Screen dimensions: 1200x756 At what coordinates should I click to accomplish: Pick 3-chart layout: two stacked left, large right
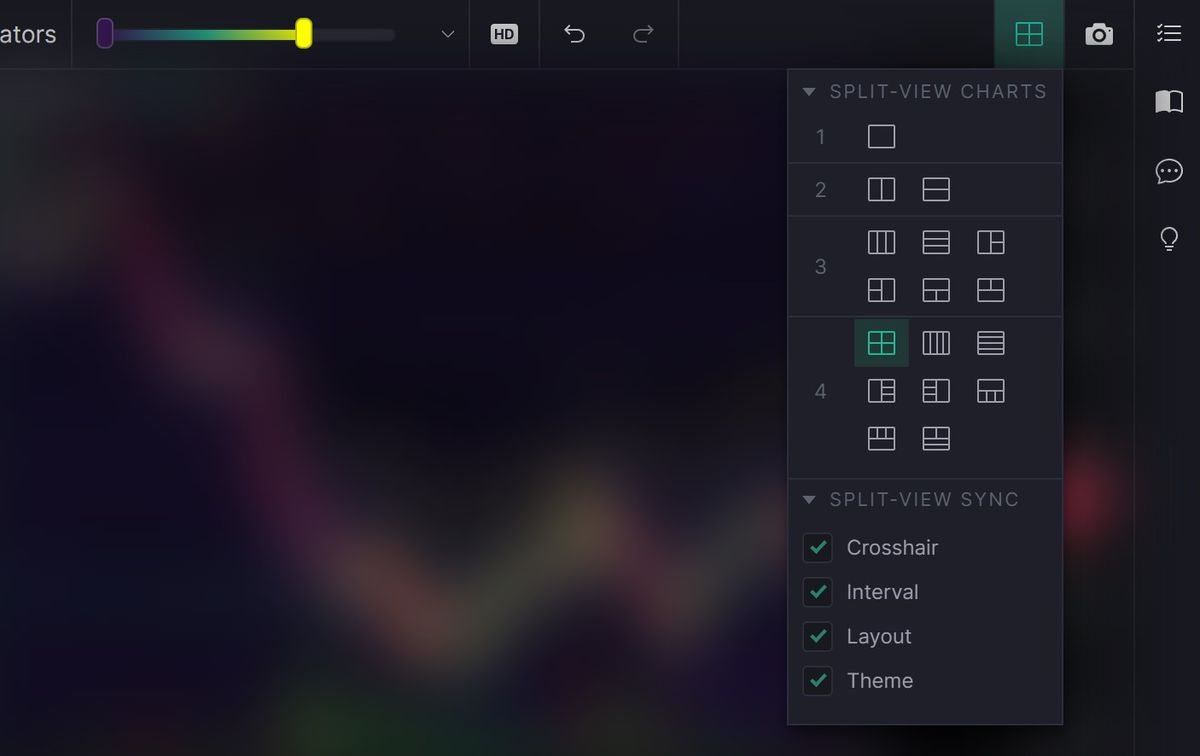point(881,290)
